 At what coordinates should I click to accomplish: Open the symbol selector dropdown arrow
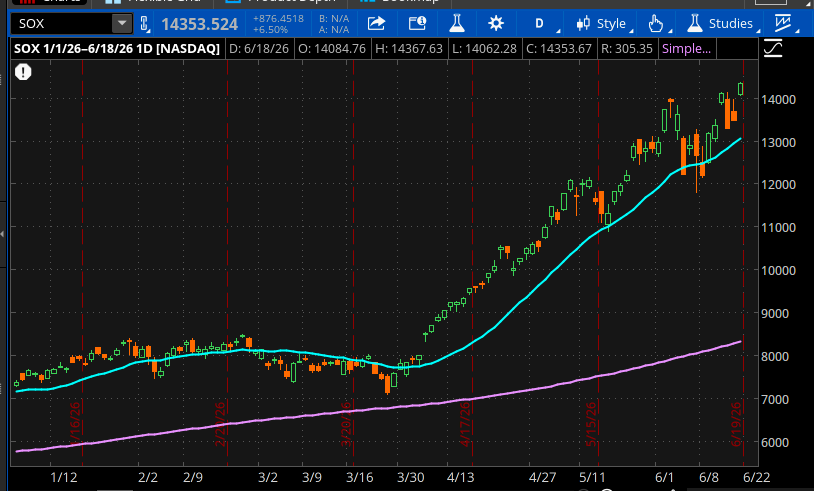[x=122, y=24]
